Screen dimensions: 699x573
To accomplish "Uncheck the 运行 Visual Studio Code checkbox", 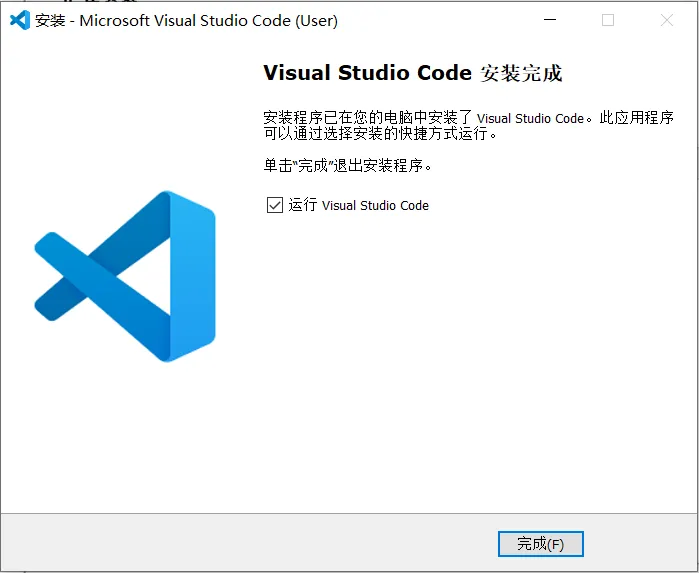I will pos(275,205).
